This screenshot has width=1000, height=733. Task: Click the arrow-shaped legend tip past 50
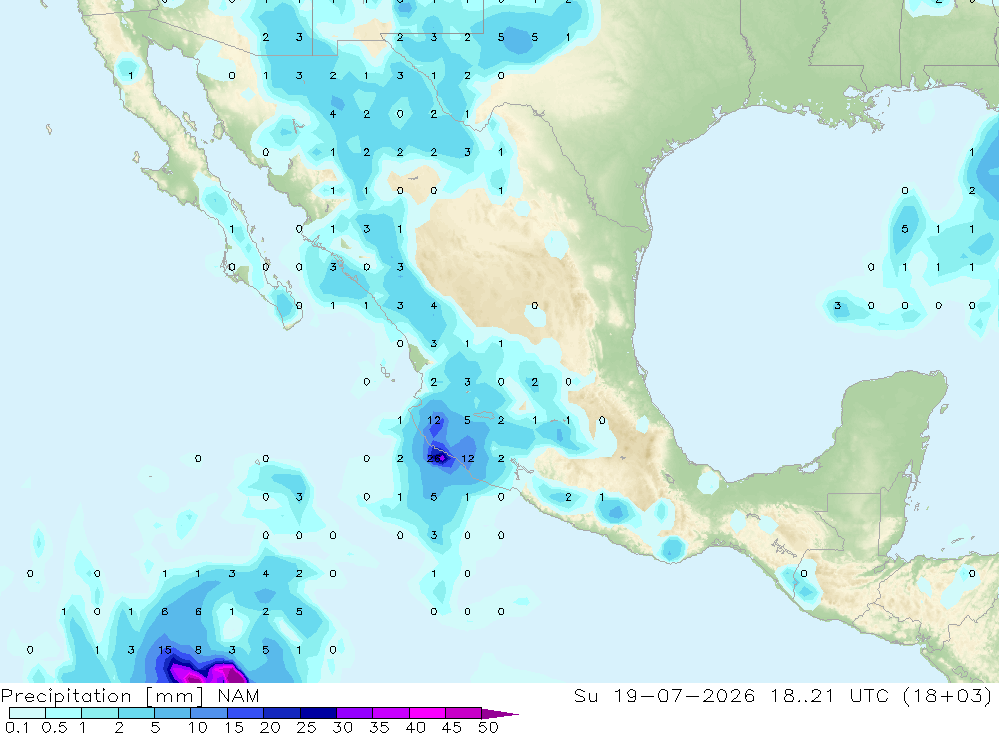click(499, 713)
